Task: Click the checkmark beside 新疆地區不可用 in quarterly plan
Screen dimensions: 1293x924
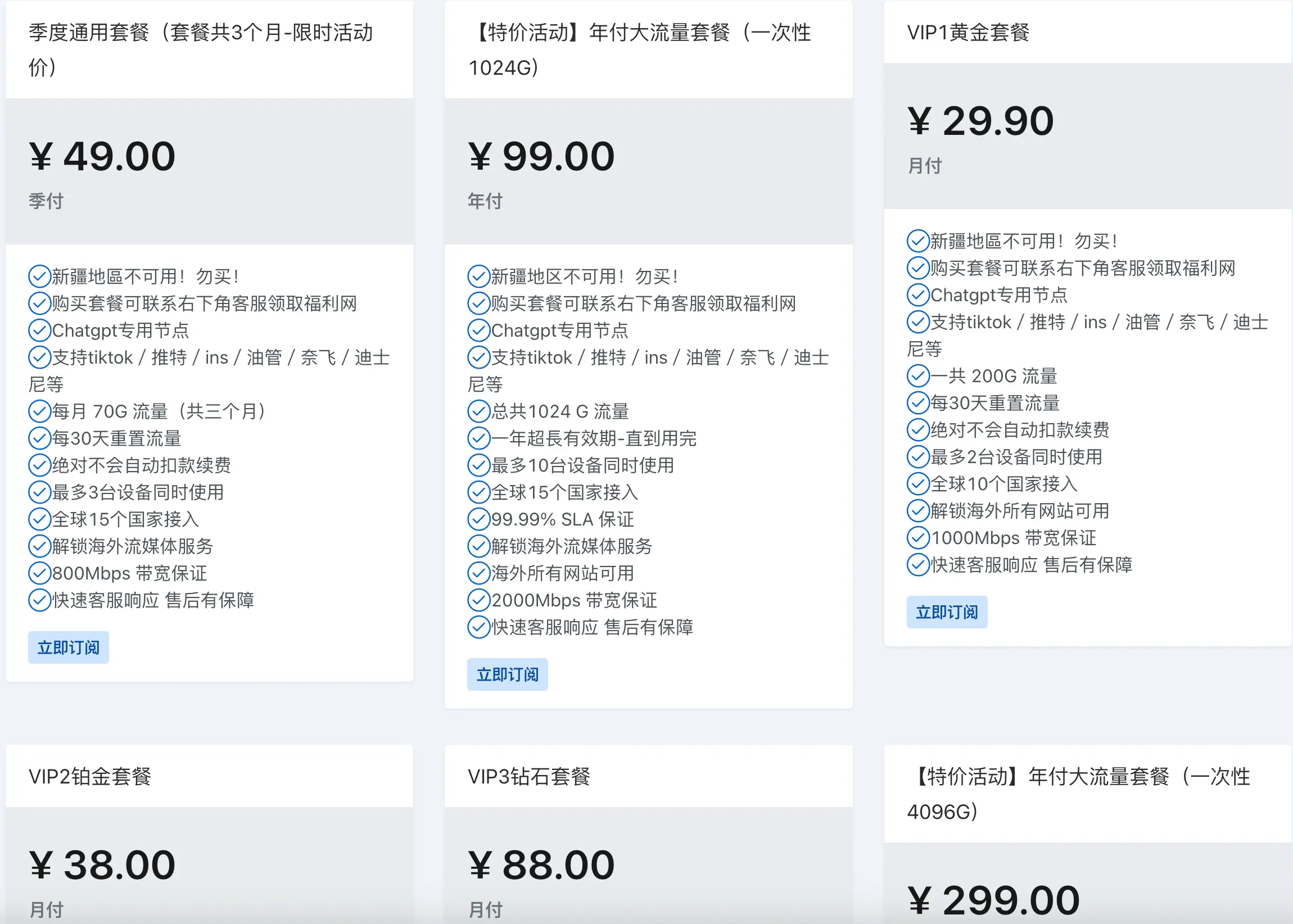Action: tap(39, 276)
